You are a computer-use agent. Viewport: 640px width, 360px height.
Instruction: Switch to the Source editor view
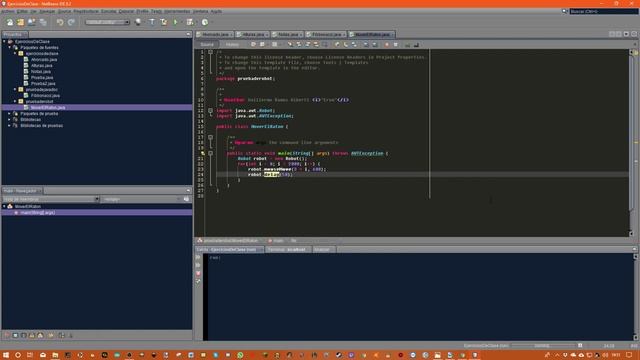pyautogui.click(x=207, y=44)
